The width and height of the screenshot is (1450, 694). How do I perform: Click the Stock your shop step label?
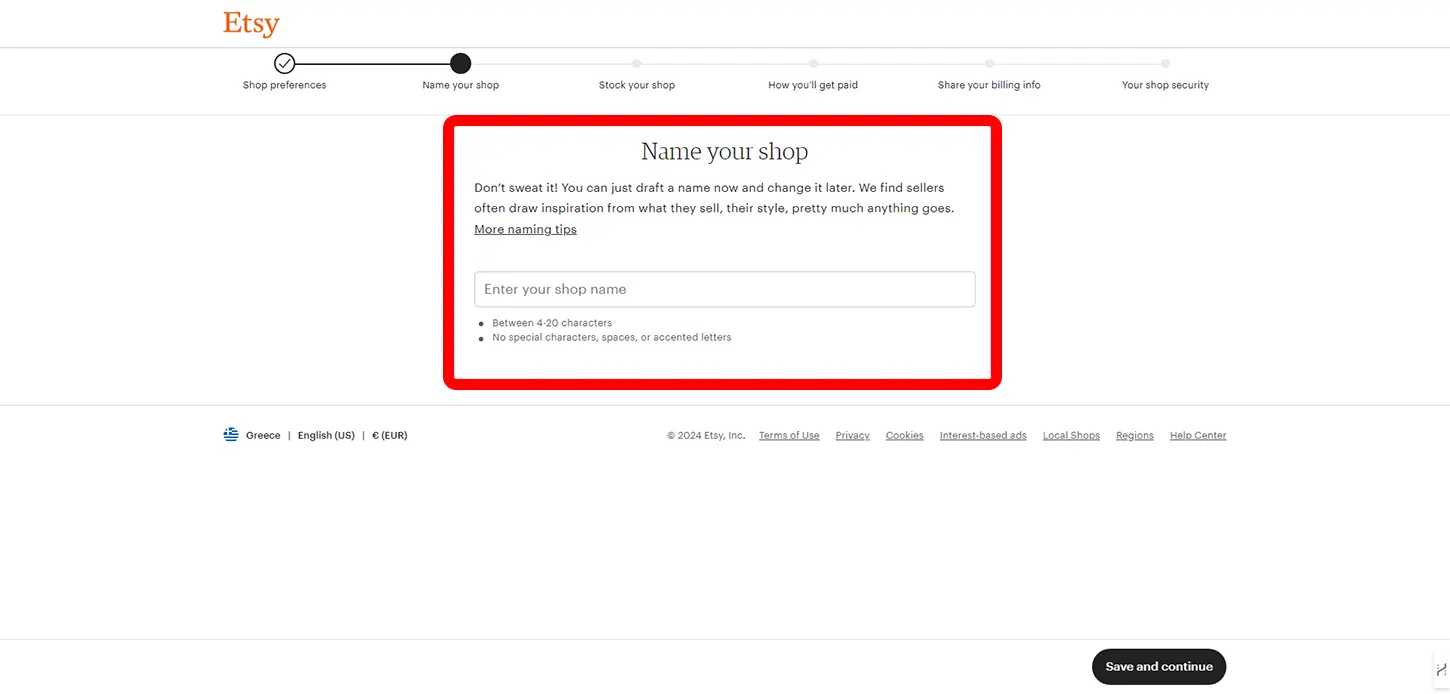pos(637,85)
